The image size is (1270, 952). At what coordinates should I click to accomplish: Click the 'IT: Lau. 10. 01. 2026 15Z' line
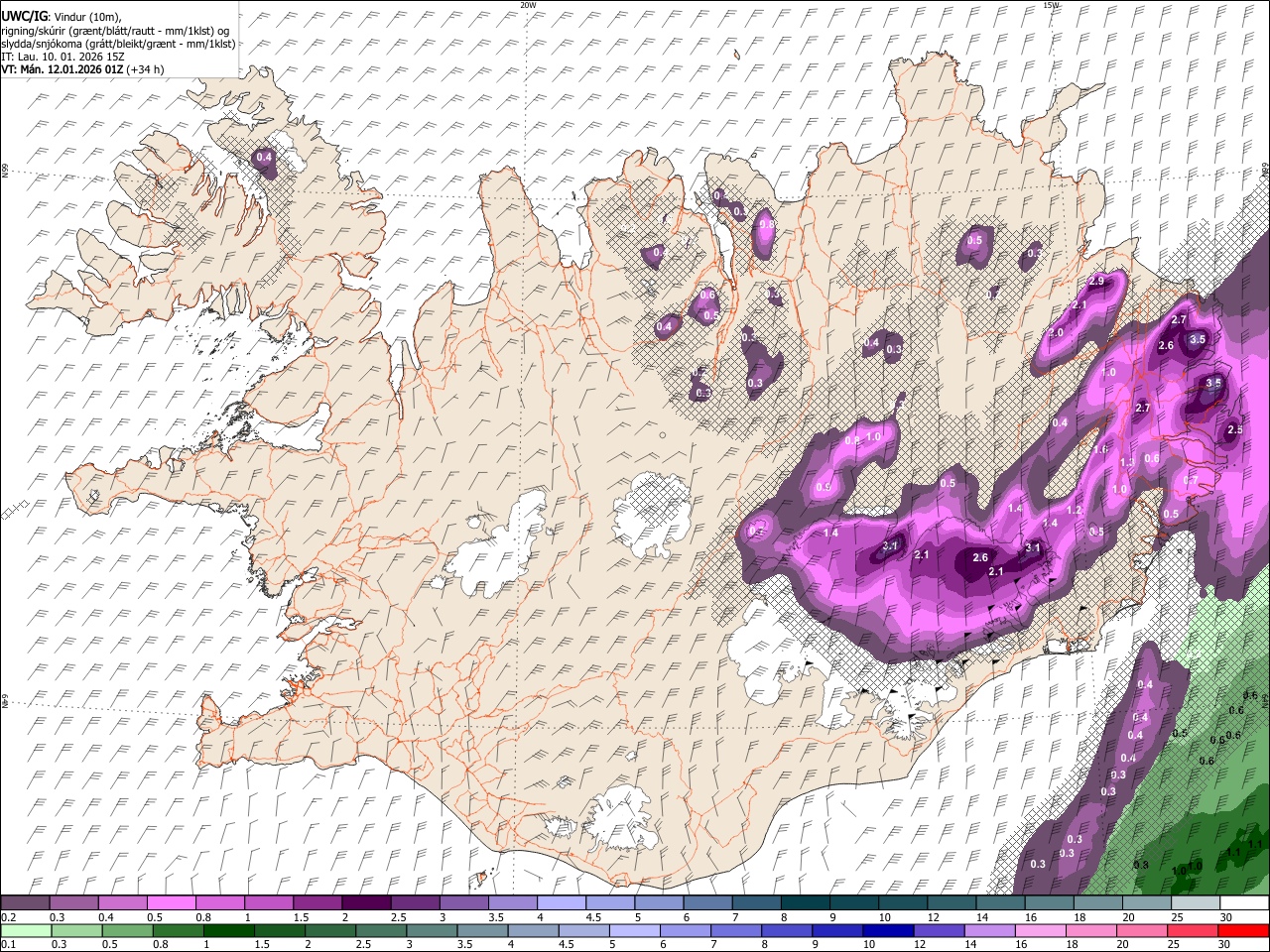[x=63, y=57]
